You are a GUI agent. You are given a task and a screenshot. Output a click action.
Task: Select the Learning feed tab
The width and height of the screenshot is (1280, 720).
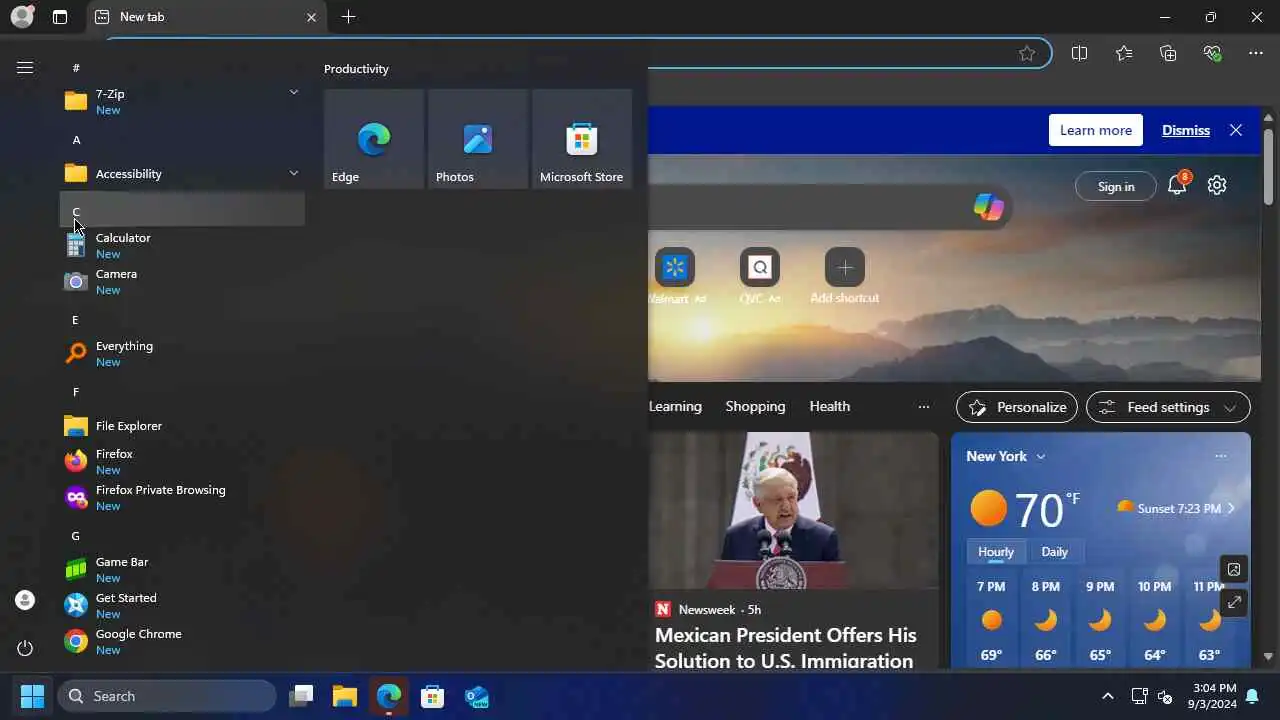pos(675,406)
